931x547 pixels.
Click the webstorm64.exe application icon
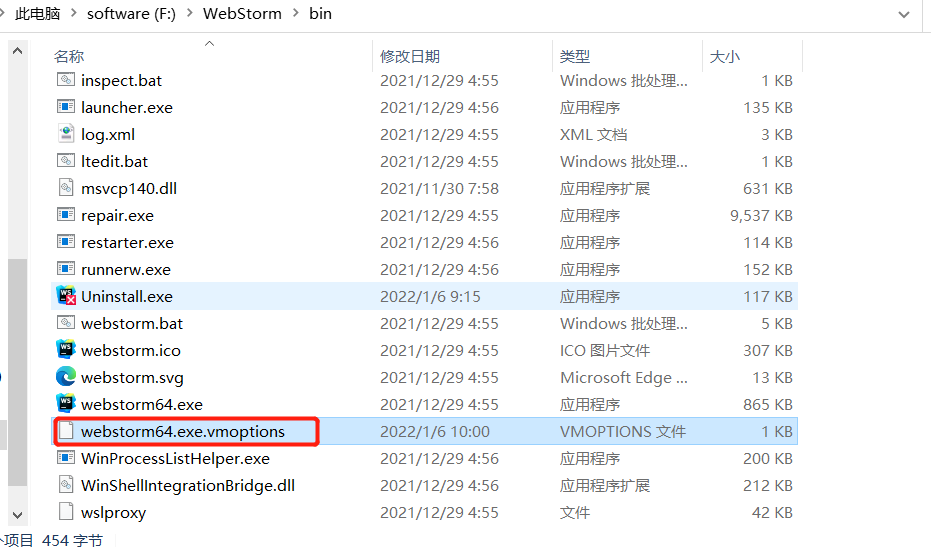[x=66, y=404]
